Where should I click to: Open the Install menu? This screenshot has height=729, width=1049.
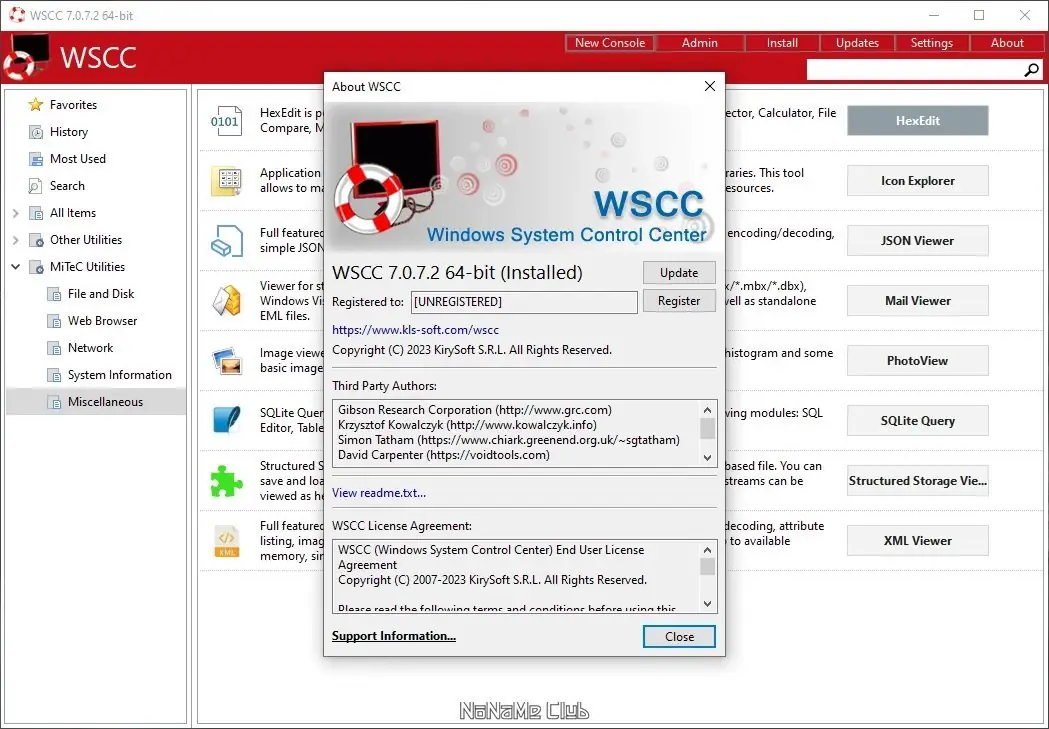pos(782,43)
